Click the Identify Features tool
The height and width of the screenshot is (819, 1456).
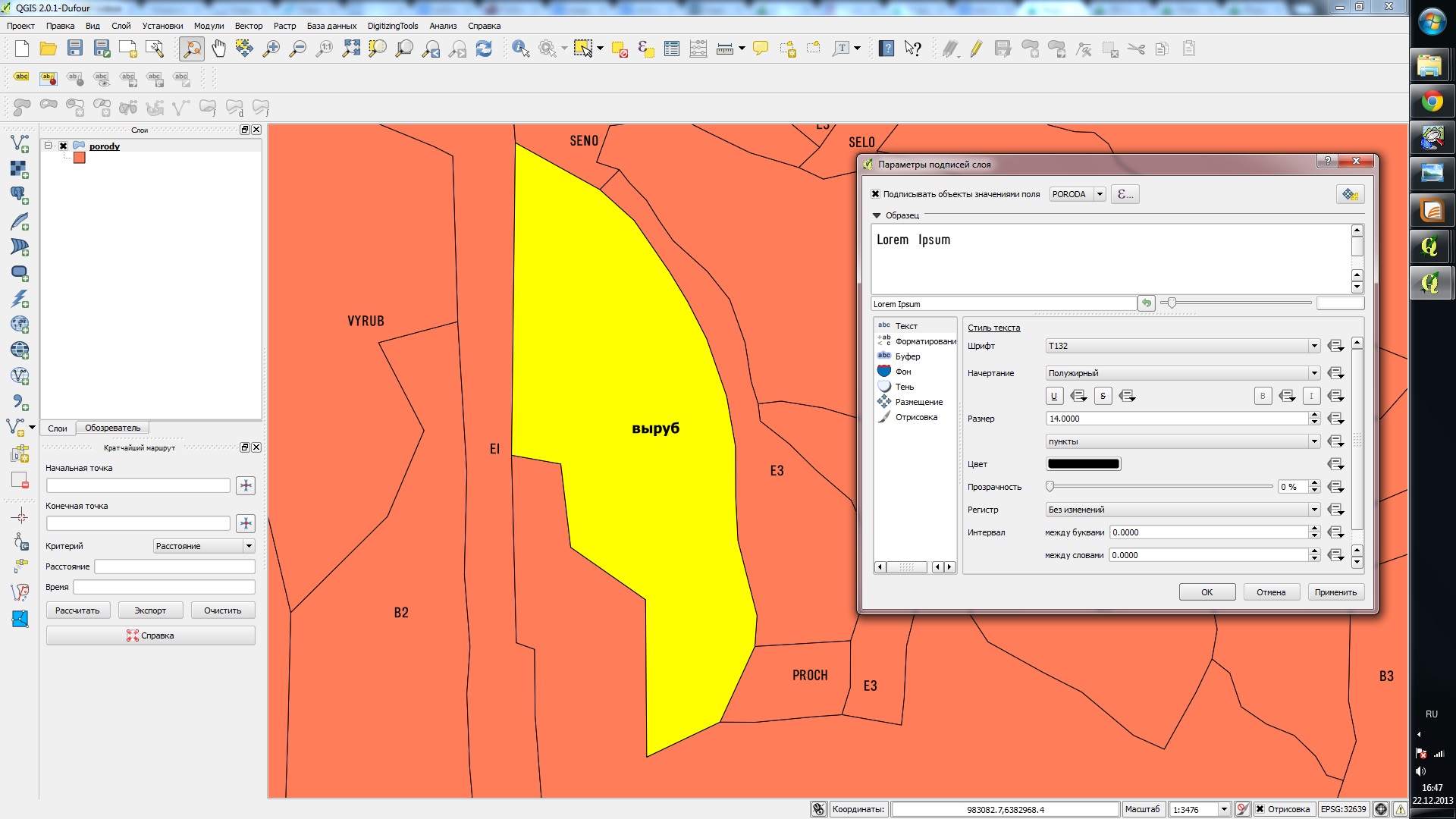[x=520, y=49]
